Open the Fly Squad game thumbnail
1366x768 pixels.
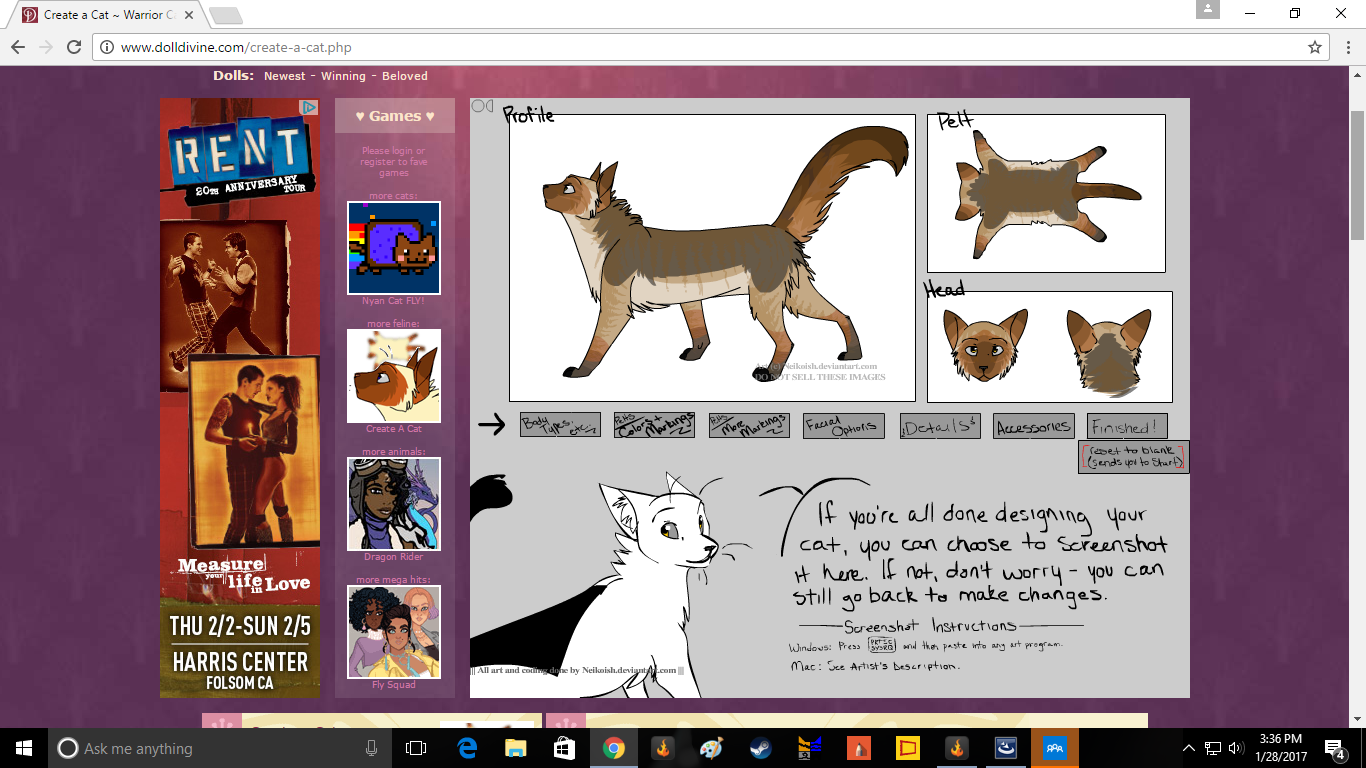tap(394, 632)
